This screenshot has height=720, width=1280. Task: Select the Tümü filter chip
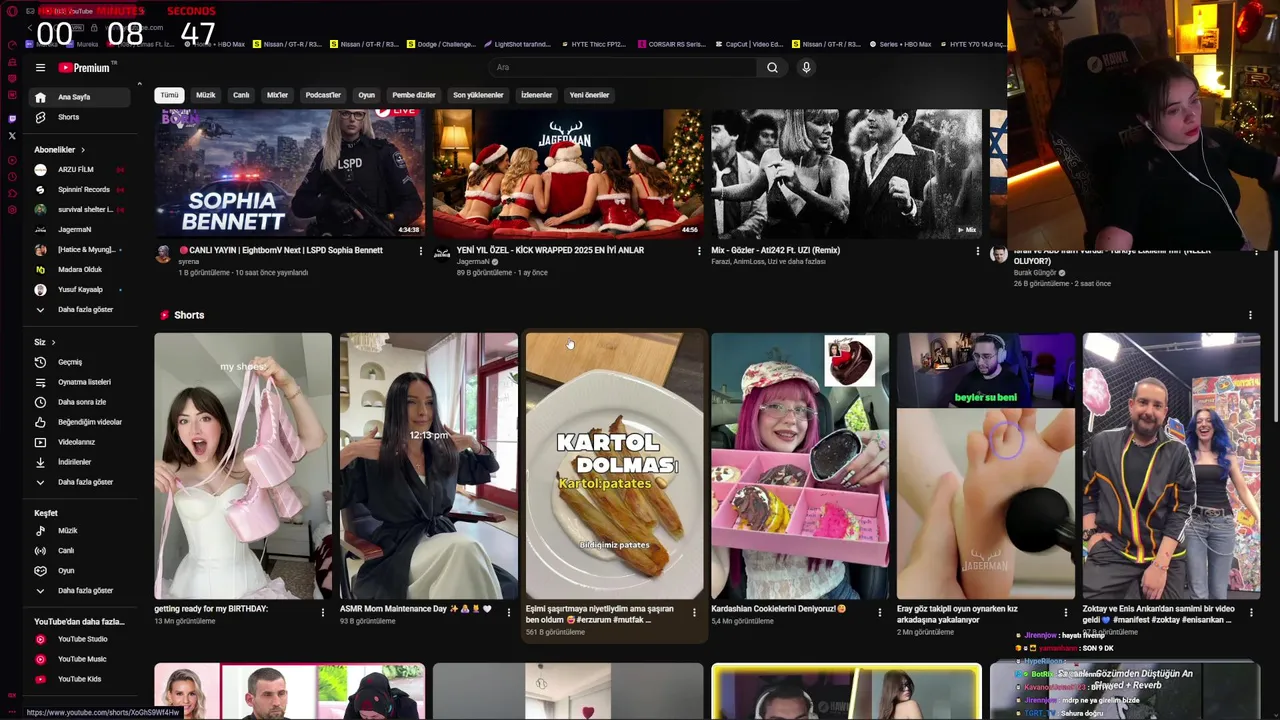(x=170, y=95)
